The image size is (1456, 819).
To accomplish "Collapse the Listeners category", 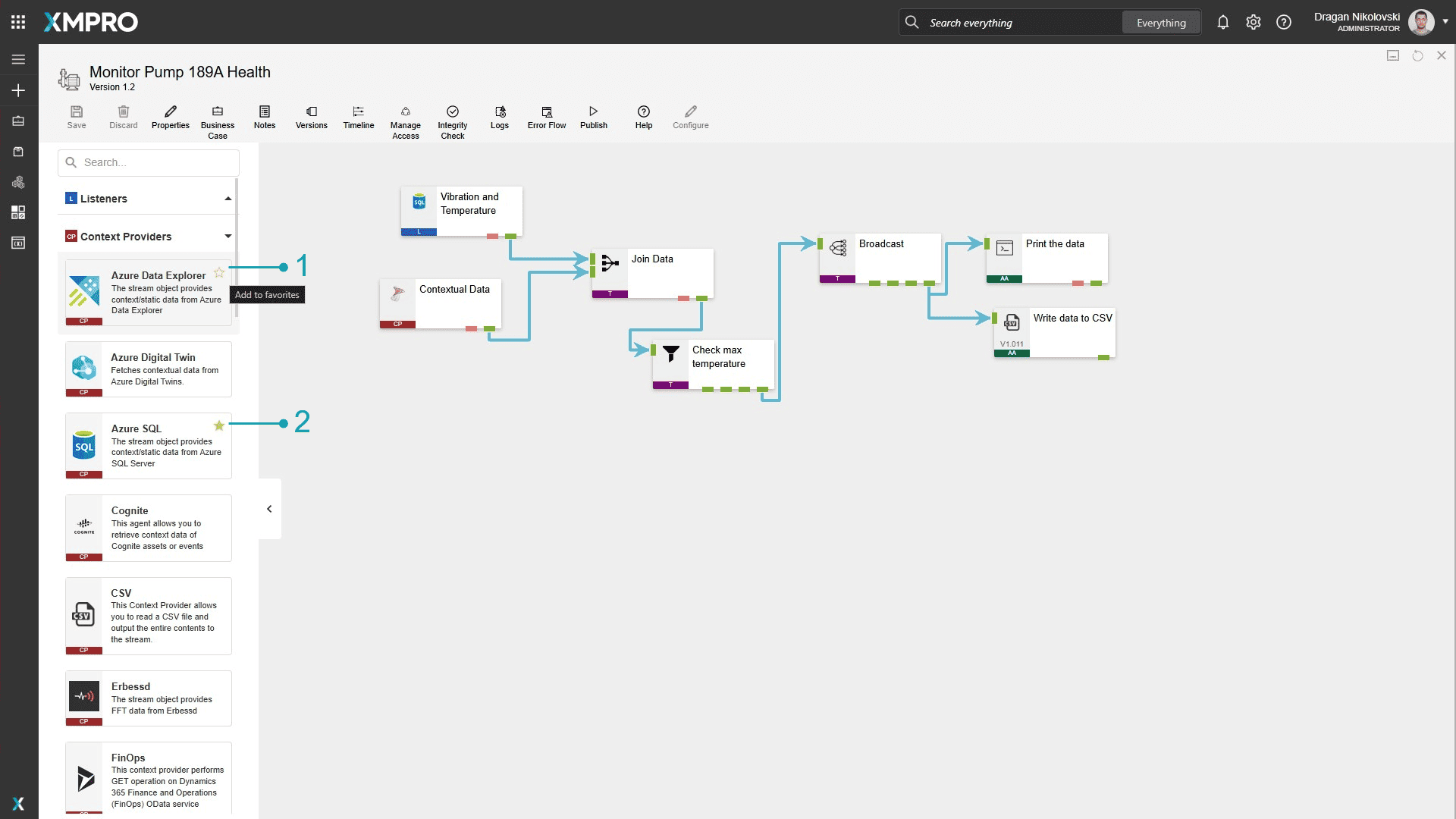I will click(227, 199).
